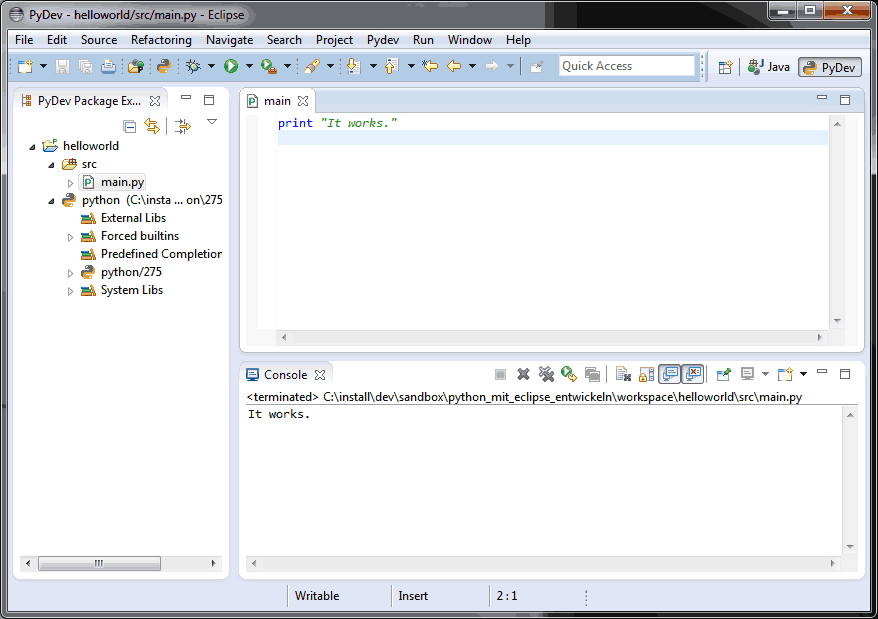The image size is (878, 619).
Task: Click Remove All Terminated Launches icon
Action: point(546,374)
